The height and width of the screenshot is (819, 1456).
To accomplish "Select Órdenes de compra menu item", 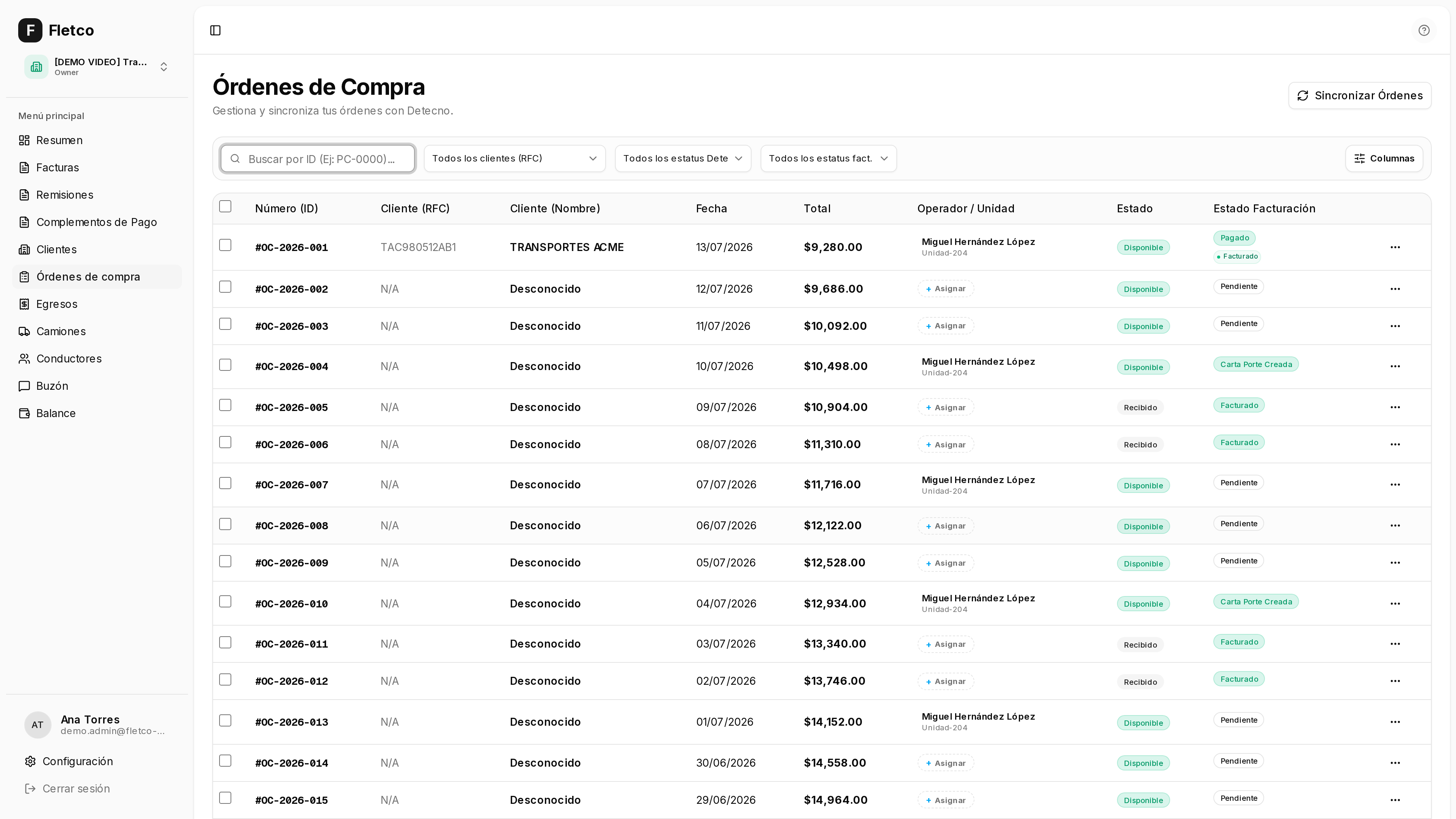I will click(x=97, y=277).
